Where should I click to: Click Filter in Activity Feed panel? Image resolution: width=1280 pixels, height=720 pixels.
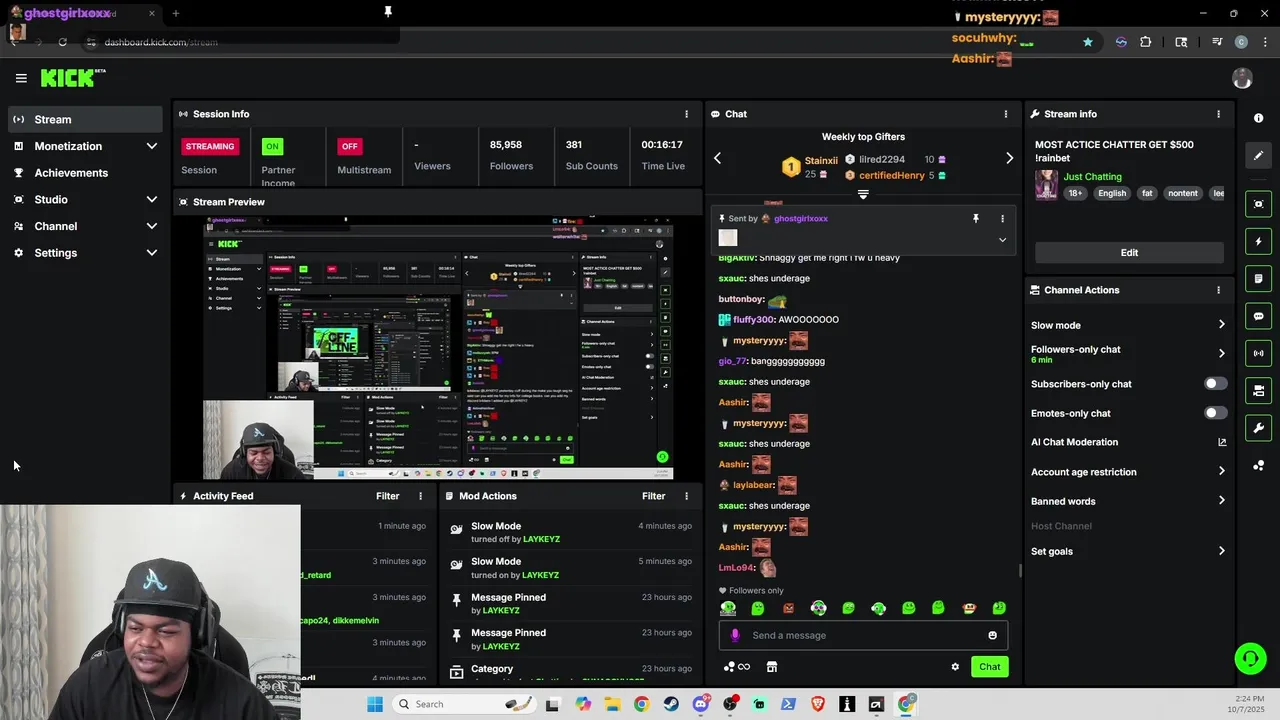(387, 496)
